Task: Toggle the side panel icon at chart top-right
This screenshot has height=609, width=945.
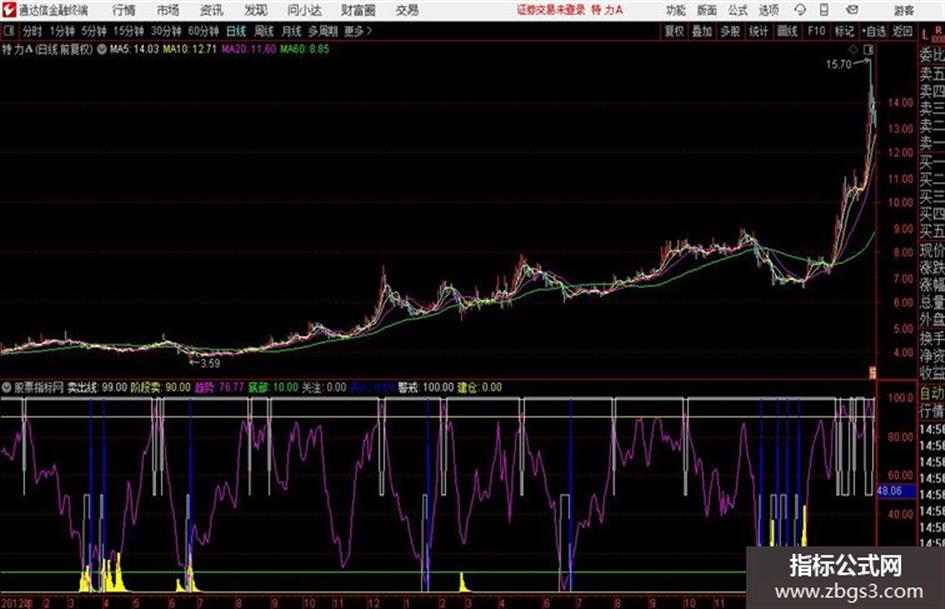Action: (x=868, y=49)
